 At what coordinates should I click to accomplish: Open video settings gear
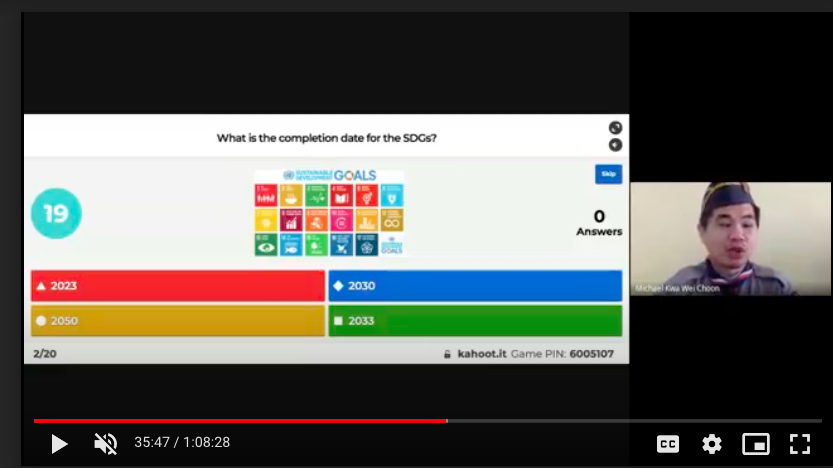coord(712,444)
